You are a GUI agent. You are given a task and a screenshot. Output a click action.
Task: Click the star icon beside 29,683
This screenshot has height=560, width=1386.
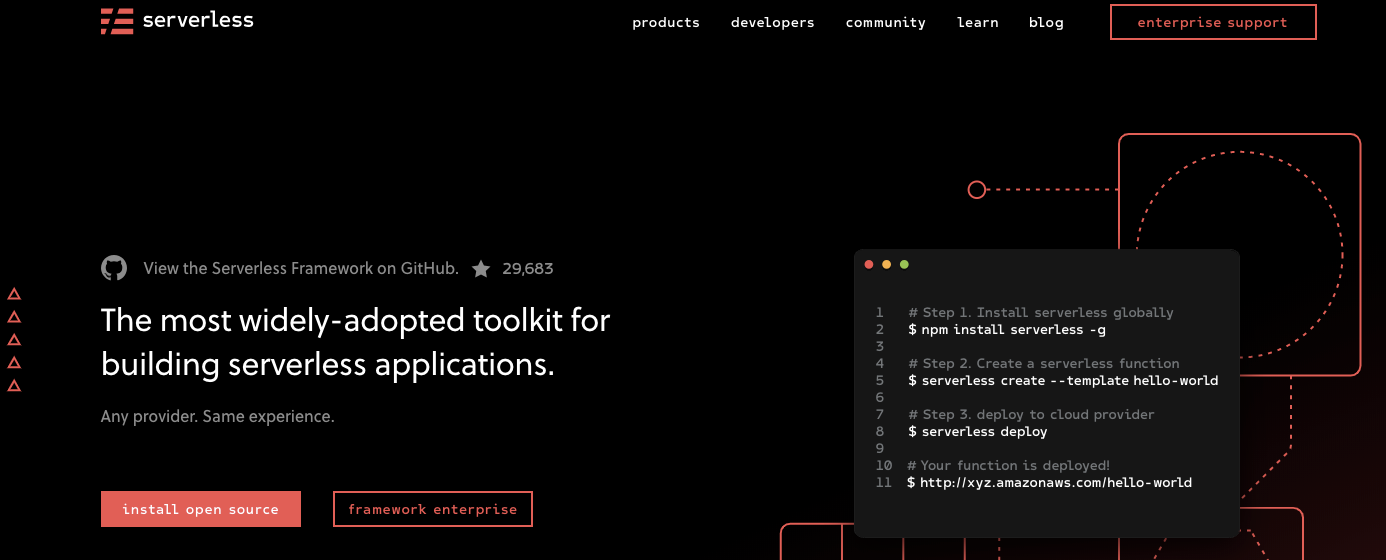[x=481, y=268]
